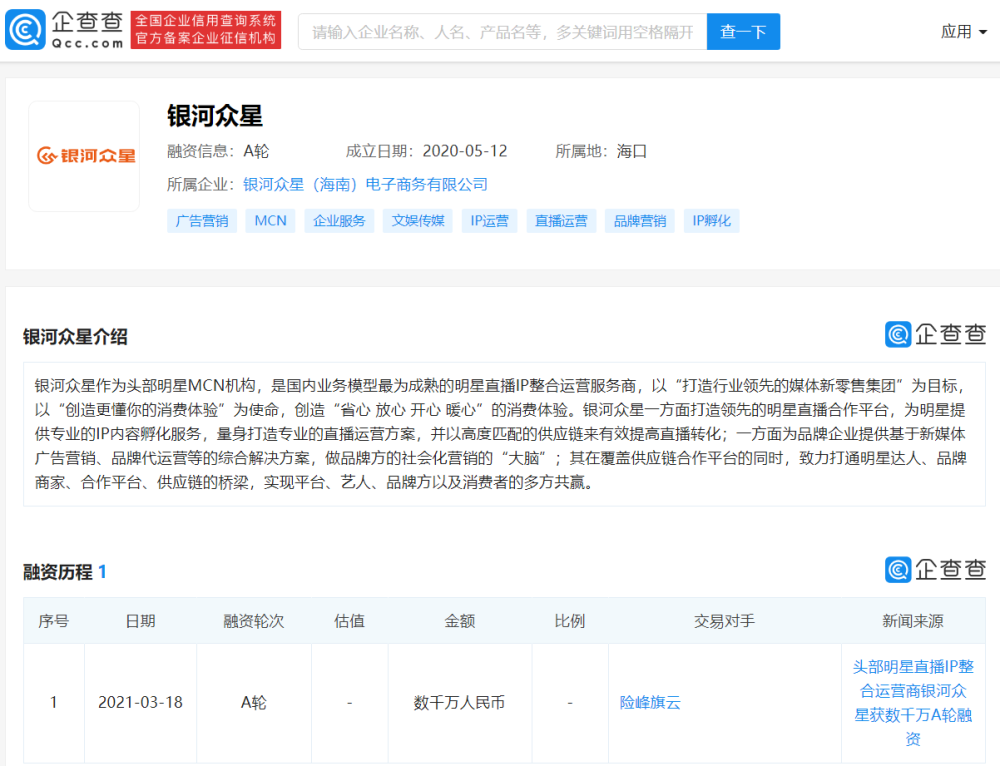Select the 企业服务 tag
The image size is (1000, 766).
coord(339,221)
